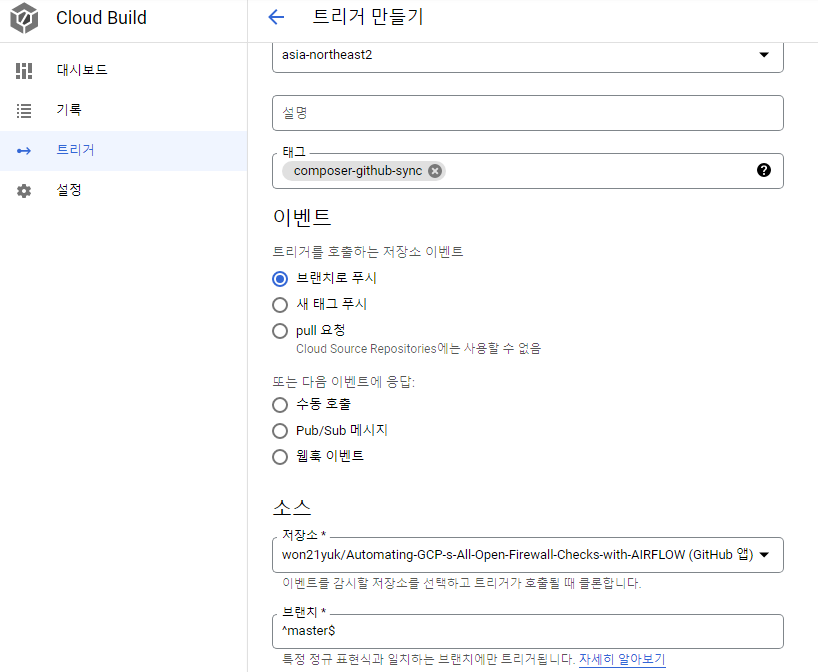818x672 pixels.
Task: Click the 기록 list icon in sidebar
Action: click(24, 110)
